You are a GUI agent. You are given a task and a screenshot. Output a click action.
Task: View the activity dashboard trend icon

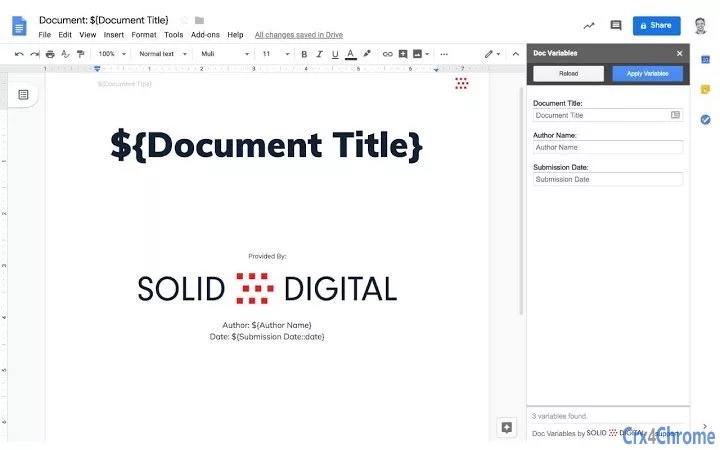(x=589, y=26)
